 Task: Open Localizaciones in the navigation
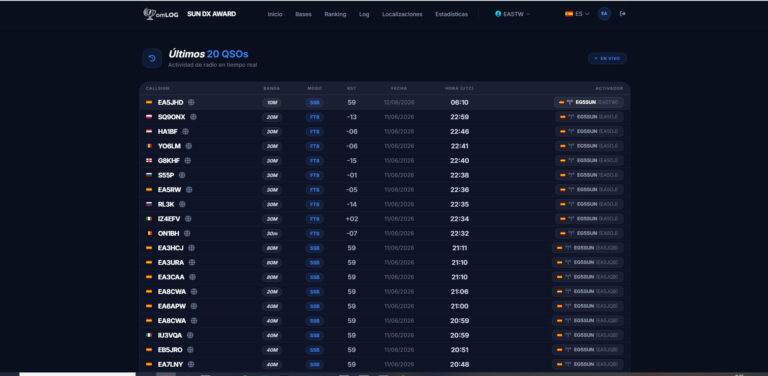tap(402, 14)
